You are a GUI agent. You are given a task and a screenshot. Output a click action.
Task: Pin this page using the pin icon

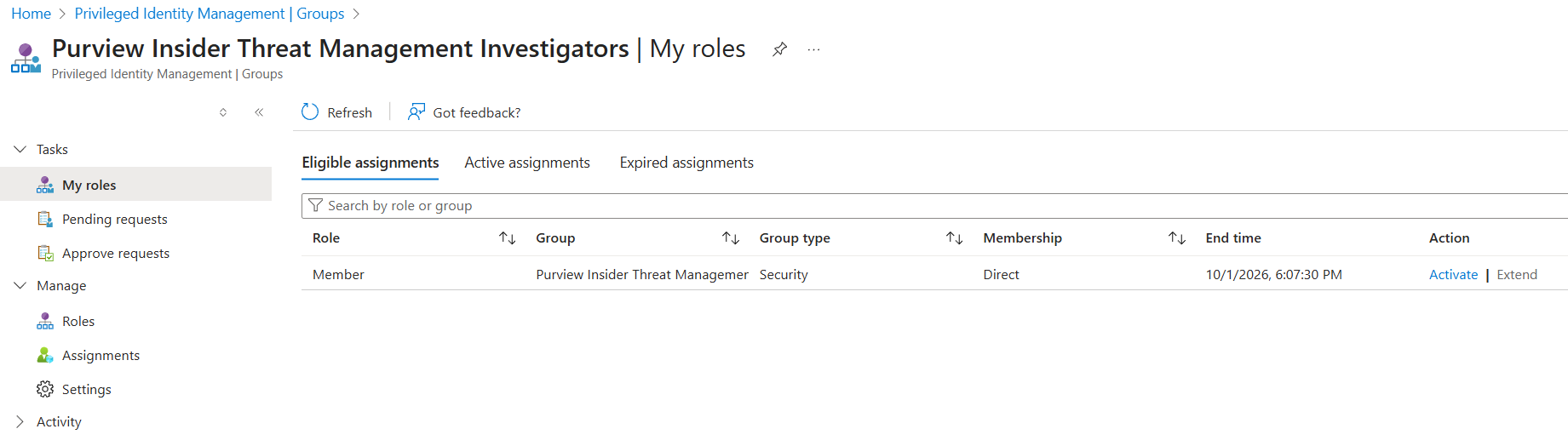[x=779, y=49]
